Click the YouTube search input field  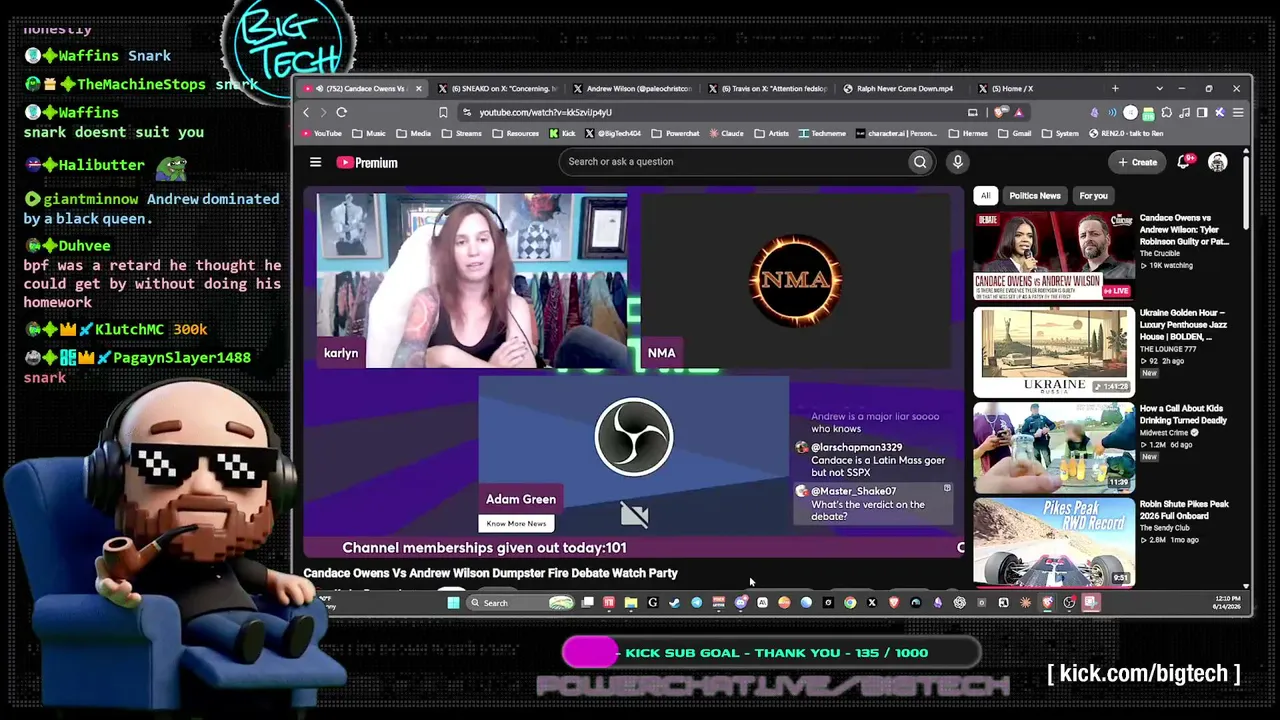(x=735, y=162)
